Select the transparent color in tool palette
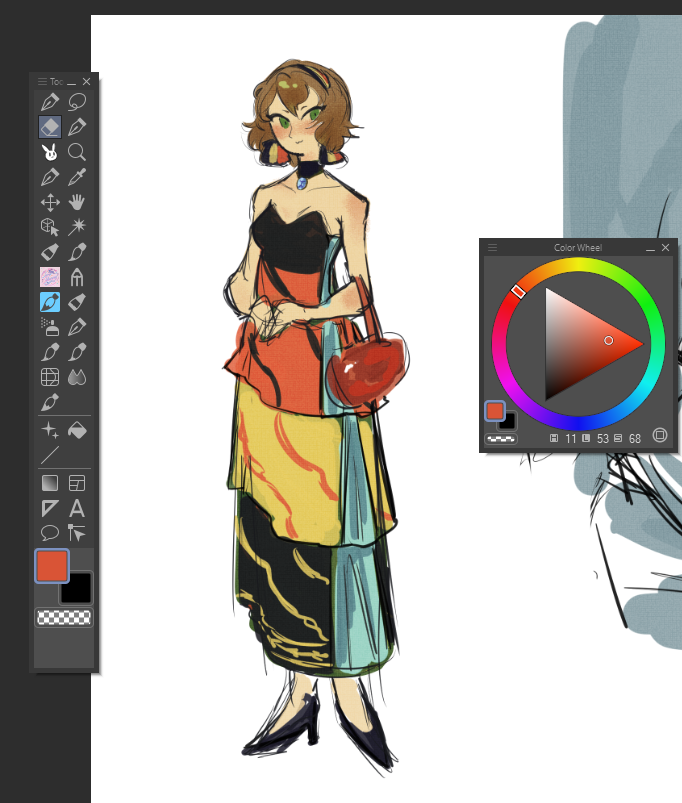 tap(64, 617)
